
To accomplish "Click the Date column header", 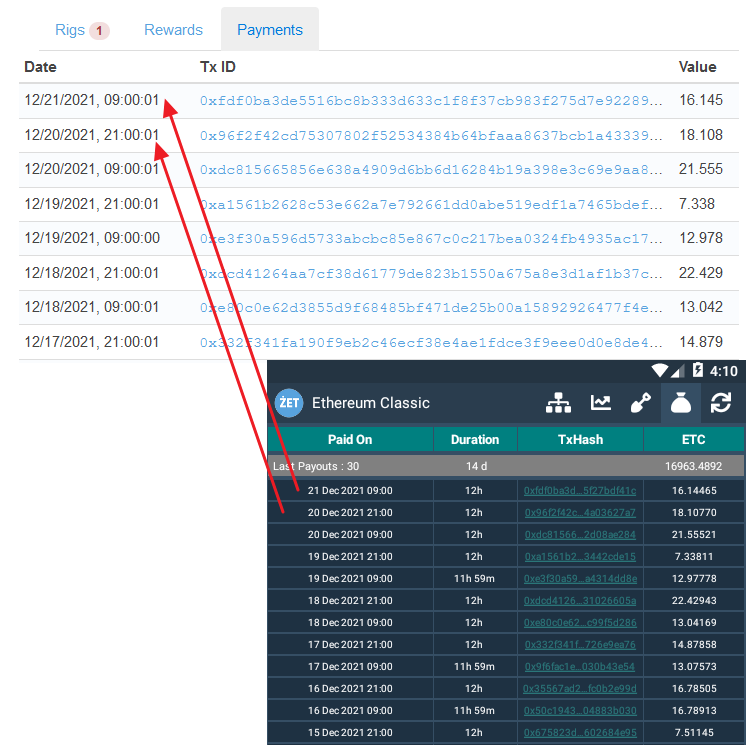I will [x=40, y=67].
